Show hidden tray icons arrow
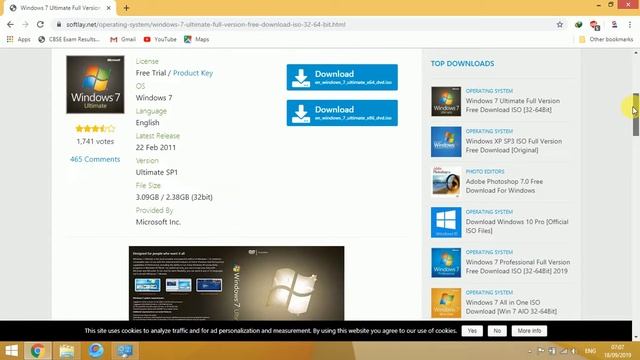Image resolution: width=640 pixels, height=360 pixels. (530, 351)
